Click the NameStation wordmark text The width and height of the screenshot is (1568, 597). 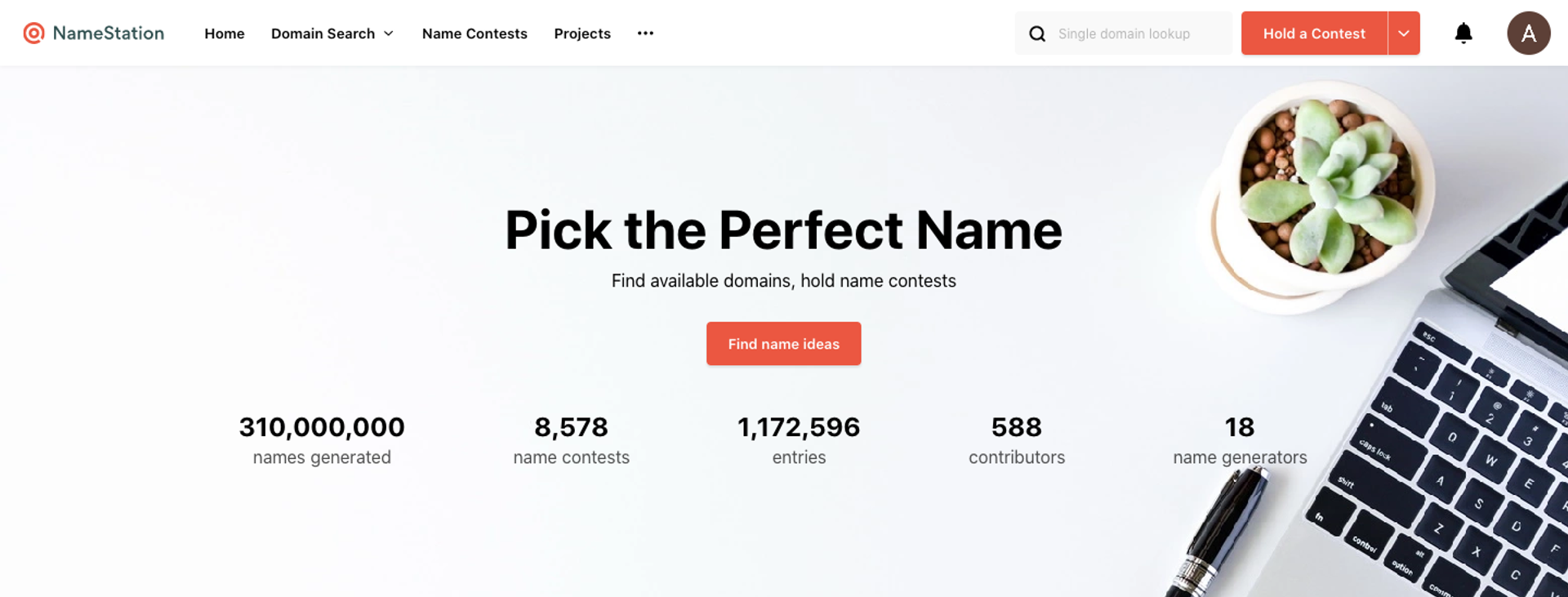click(108, 33)
